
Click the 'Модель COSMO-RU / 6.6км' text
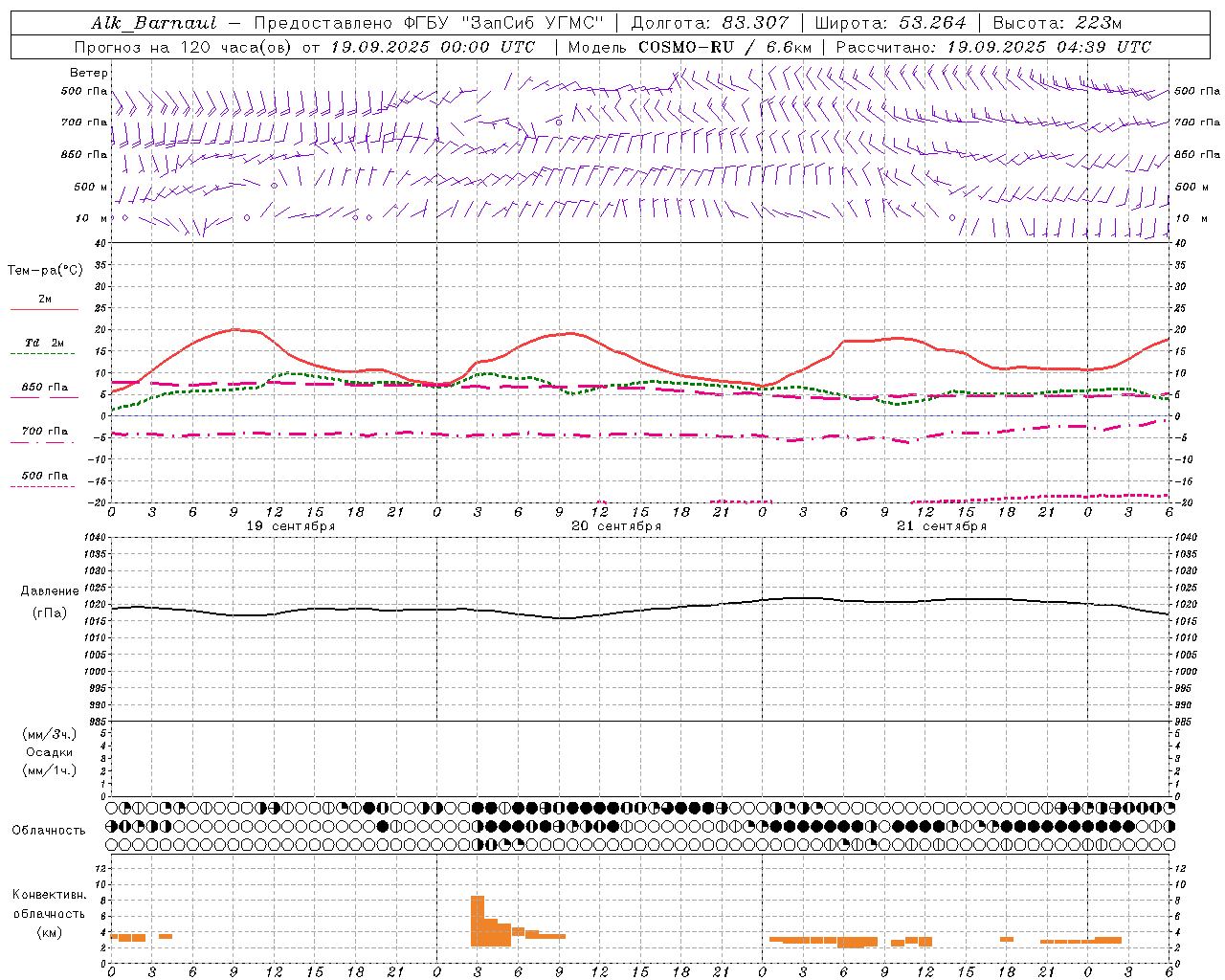pos(690,47)
